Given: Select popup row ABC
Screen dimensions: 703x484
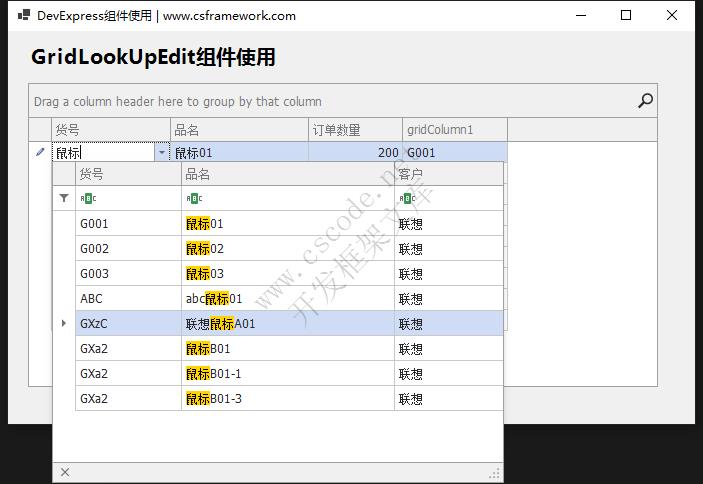Looking at the screenshot, I should (289, 298).
